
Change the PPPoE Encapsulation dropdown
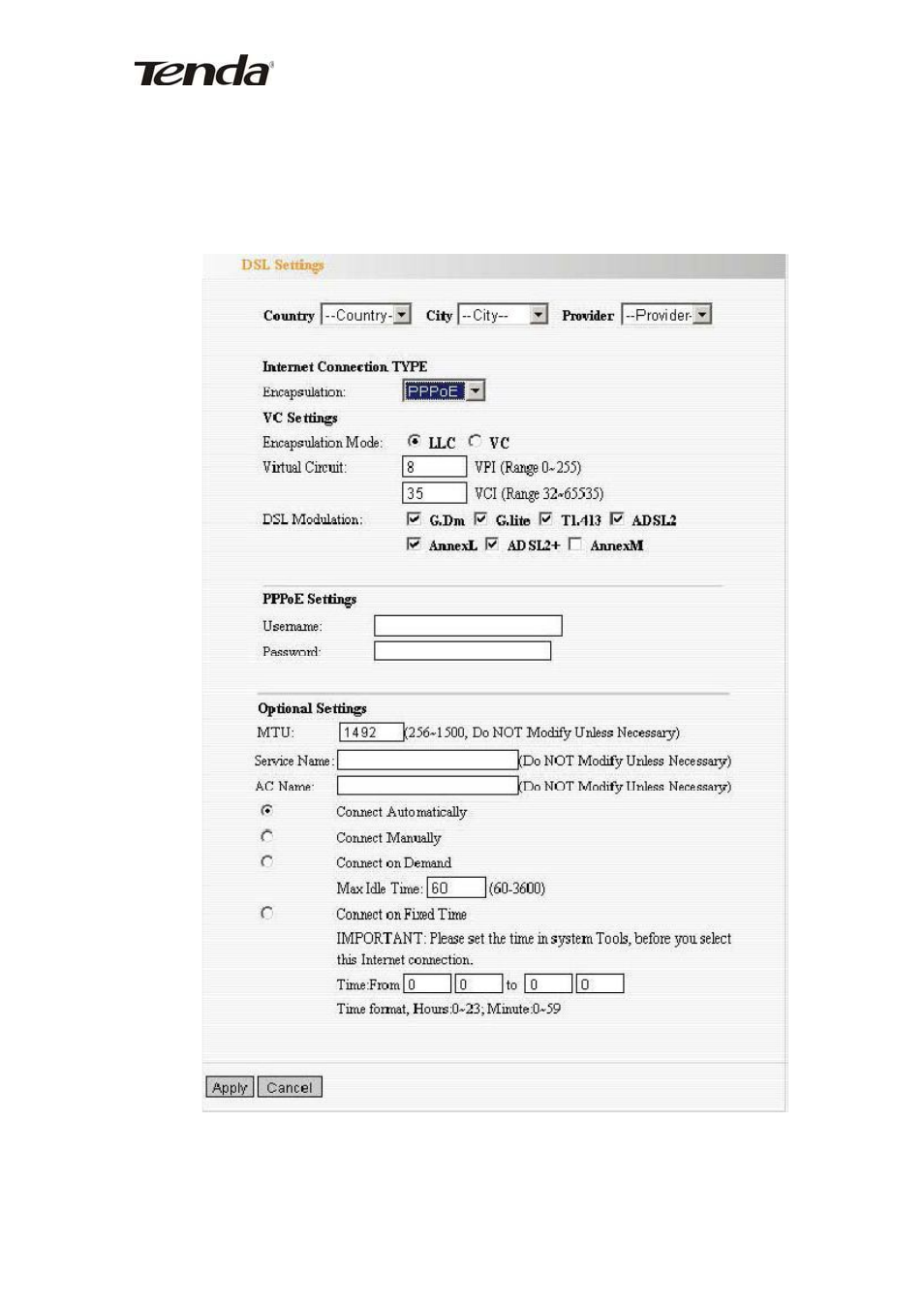pyautogui.click(x=444, y=391)
